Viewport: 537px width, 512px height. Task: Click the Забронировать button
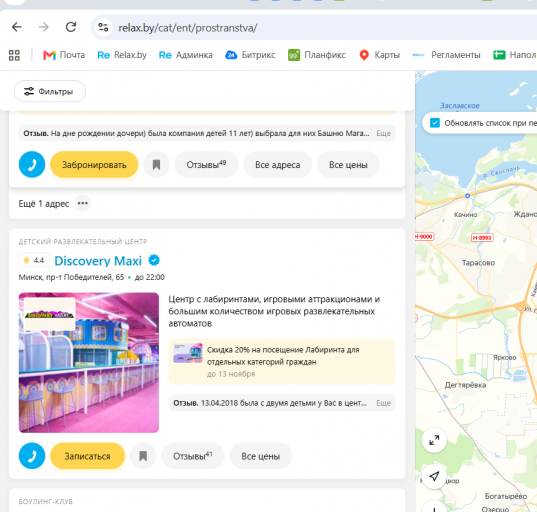pyautogui.click(x=94, y=164)
